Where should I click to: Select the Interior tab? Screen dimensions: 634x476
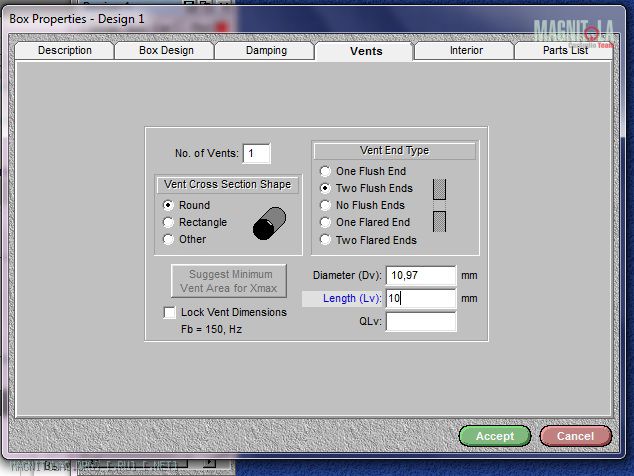pyautogui.click(x=466, y=50)
